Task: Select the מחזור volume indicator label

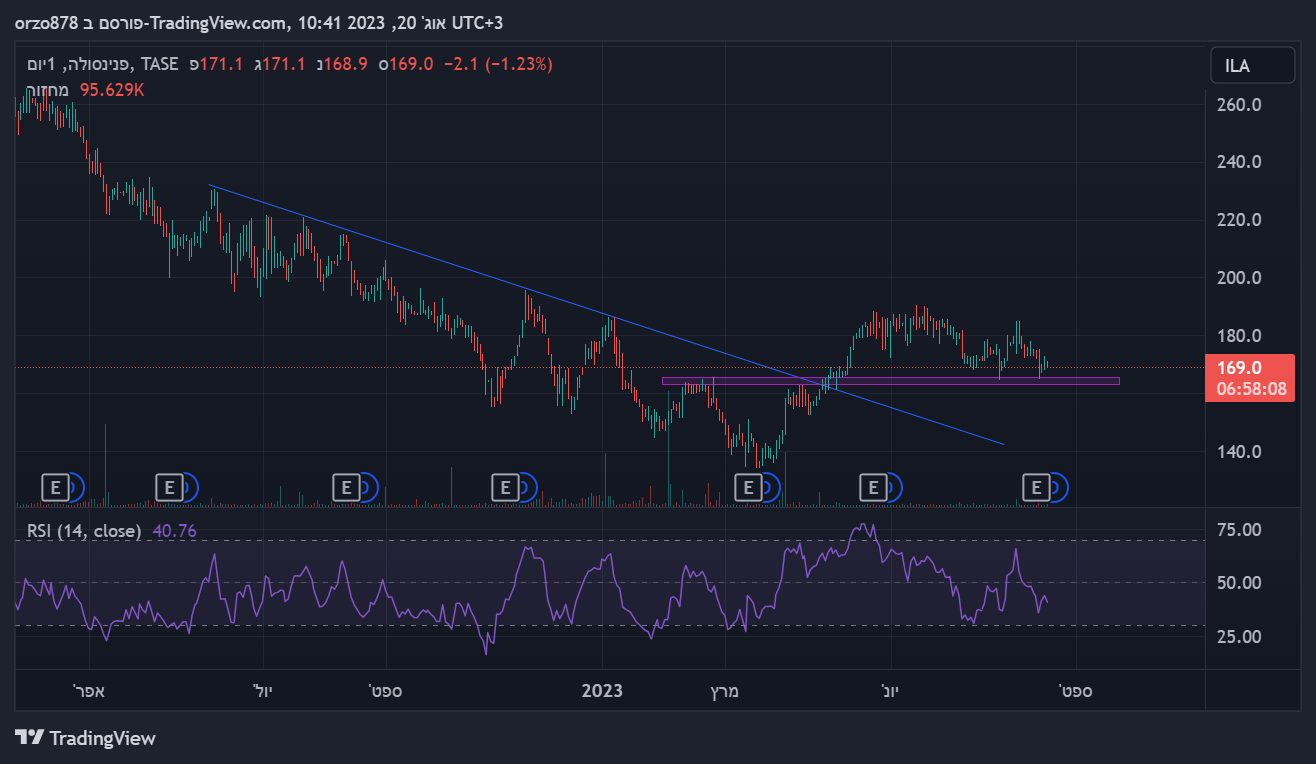Action: coord(48,90)
